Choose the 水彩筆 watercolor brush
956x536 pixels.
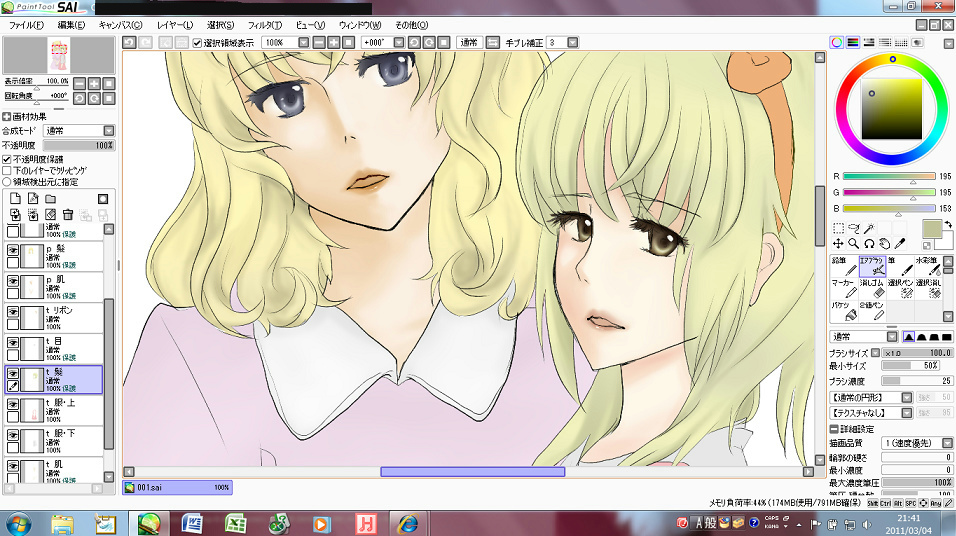point(928,266)
